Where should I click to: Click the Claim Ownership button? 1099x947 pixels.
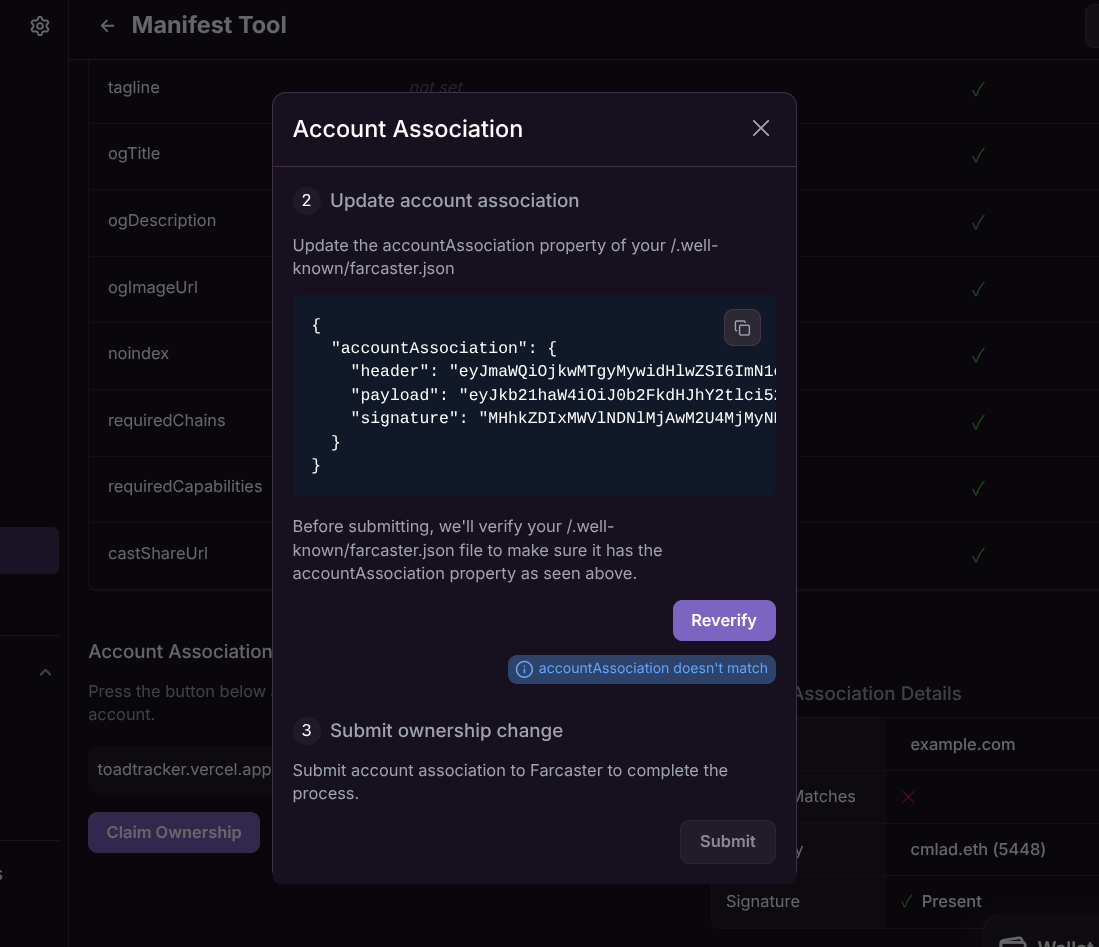click(x=174, y=832)
